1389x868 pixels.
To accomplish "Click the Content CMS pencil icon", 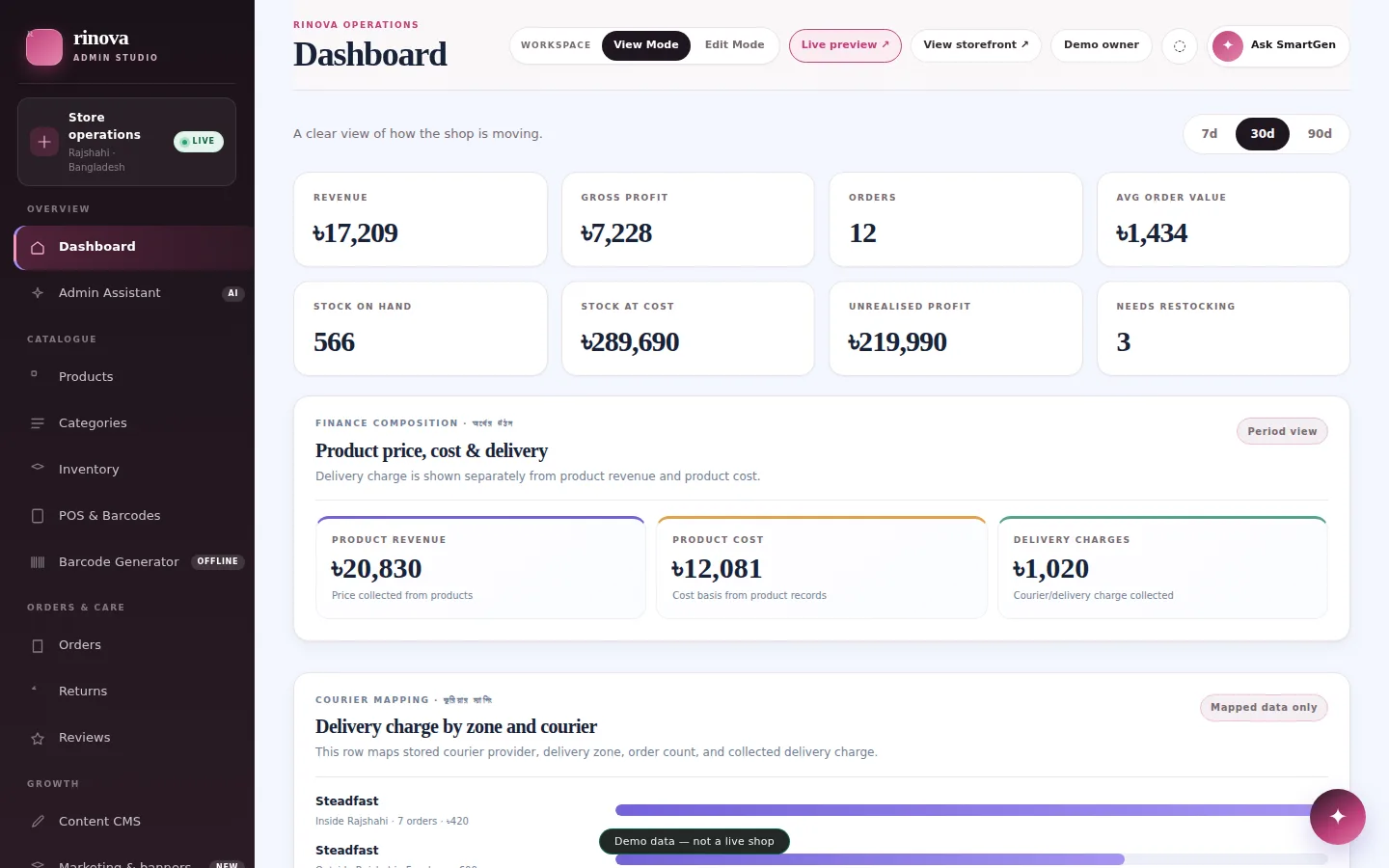I will coord(38,822).
